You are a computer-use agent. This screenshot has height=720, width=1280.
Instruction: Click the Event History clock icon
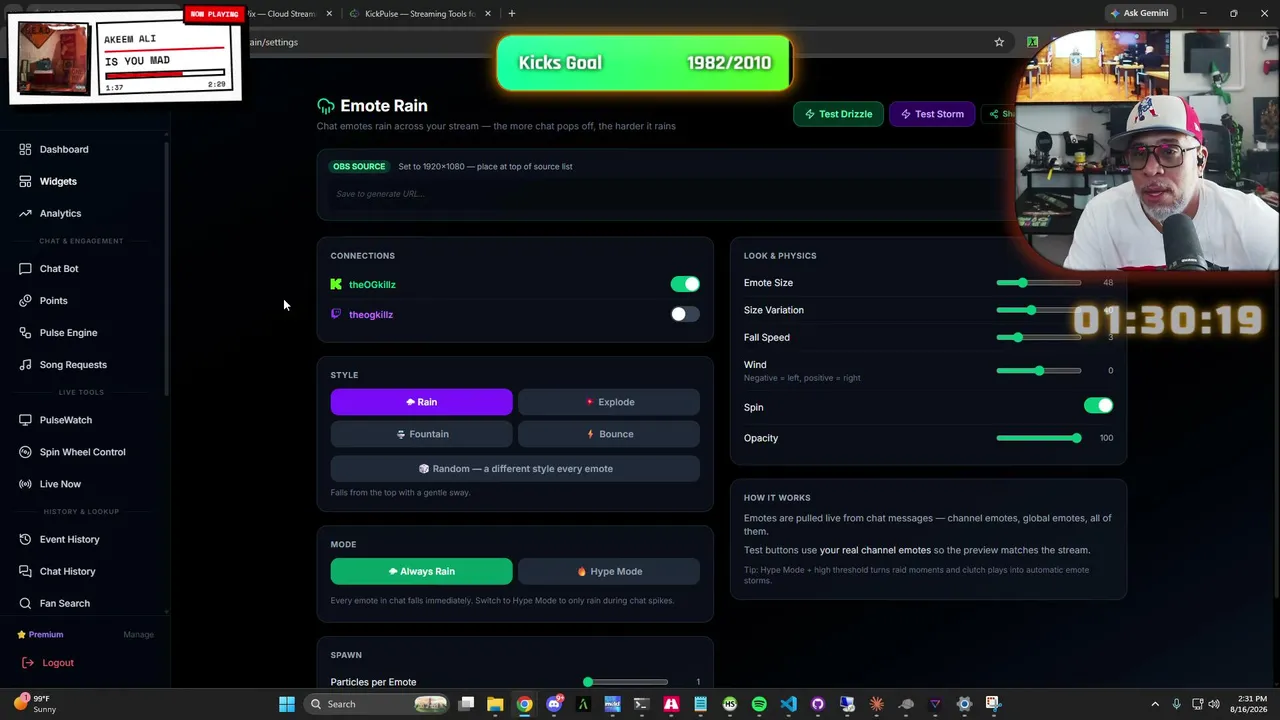click(25, 539)
